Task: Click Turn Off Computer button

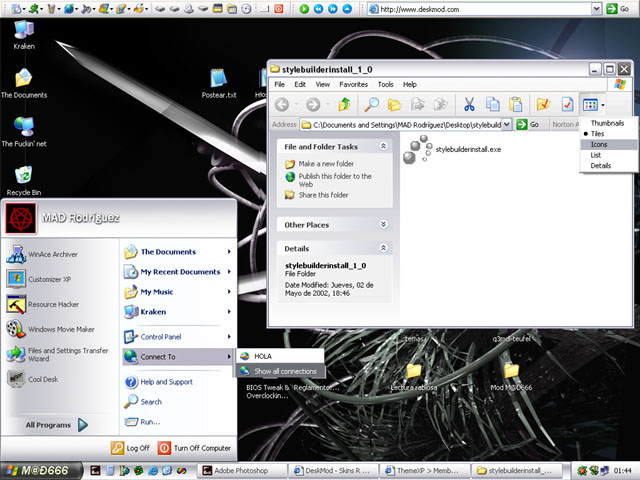Action: pyautogui.click(x=194, y=448)
